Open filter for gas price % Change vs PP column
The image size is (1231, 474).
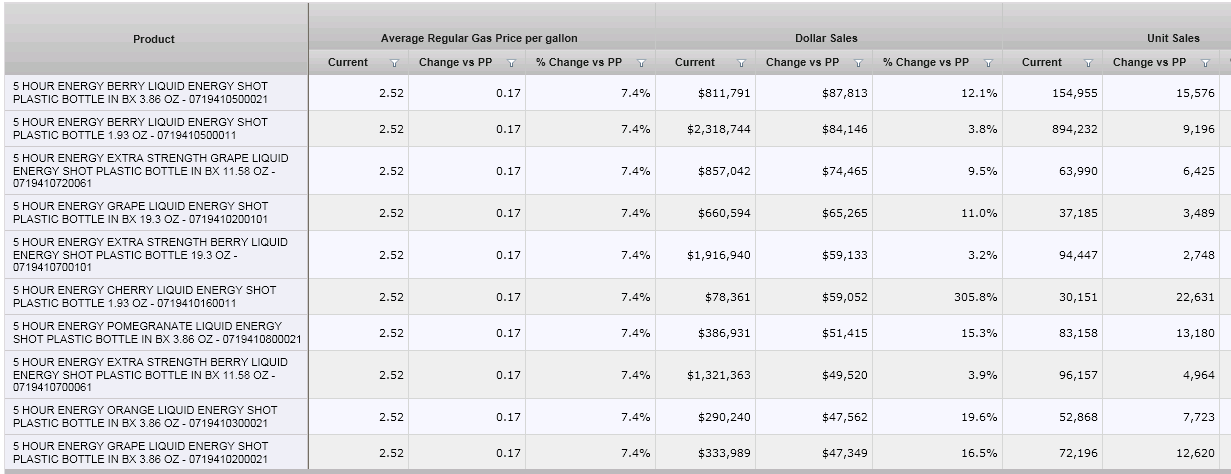pyautogui.click(x=641, y=63)
